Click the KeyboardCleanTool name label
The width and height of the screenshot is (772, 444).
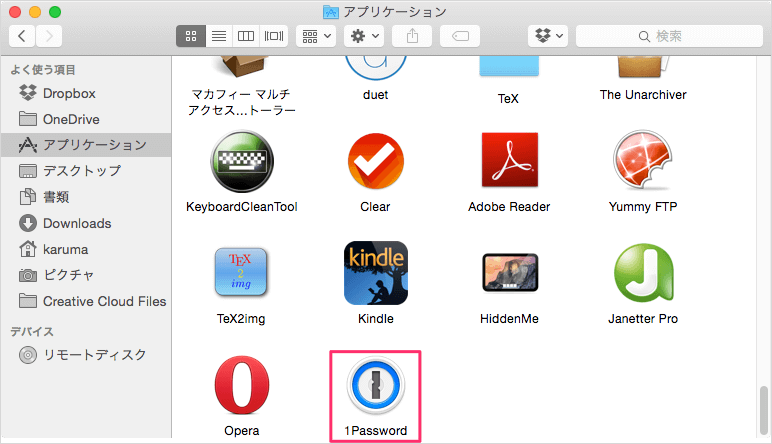(x=242, y=207)
